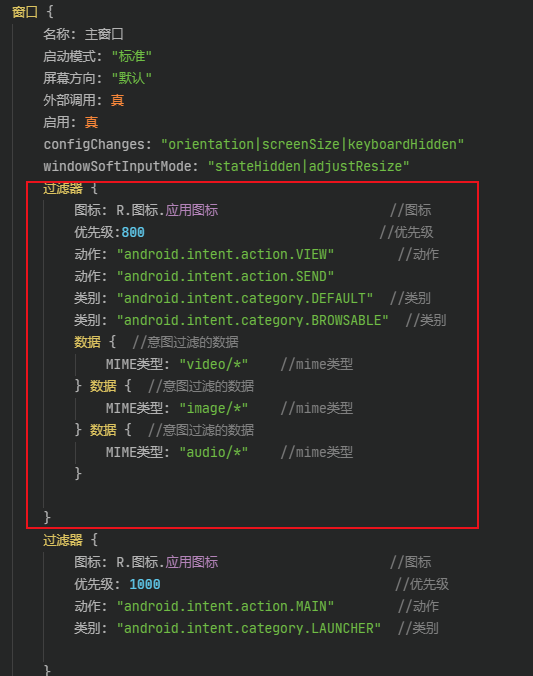This screenshot has width=533, height=676.
Task: Click the windowSoftInputMode string value
Action: click(x=308, y=166)
